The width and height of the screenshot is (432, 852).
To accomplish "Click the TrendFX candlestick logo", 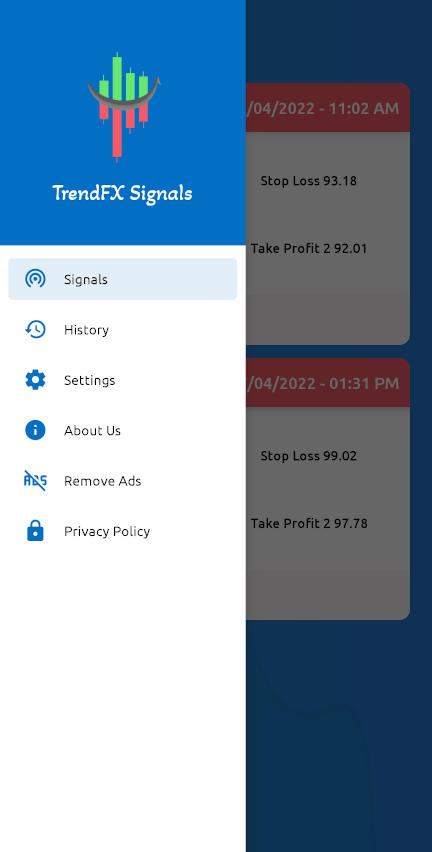I will 124,107.
